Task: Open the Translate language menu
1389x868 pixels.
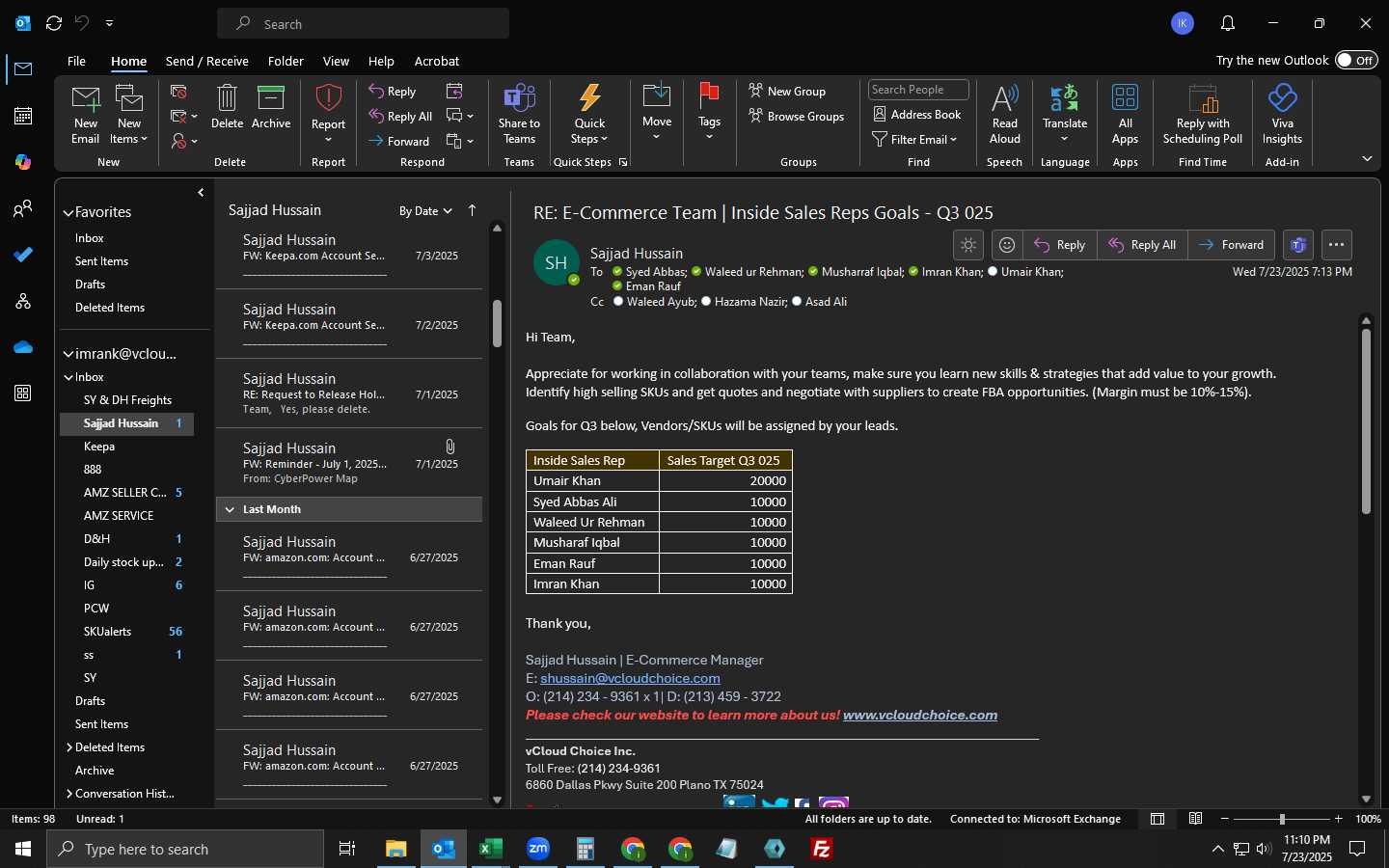Action: click(x=1065, y=115)
